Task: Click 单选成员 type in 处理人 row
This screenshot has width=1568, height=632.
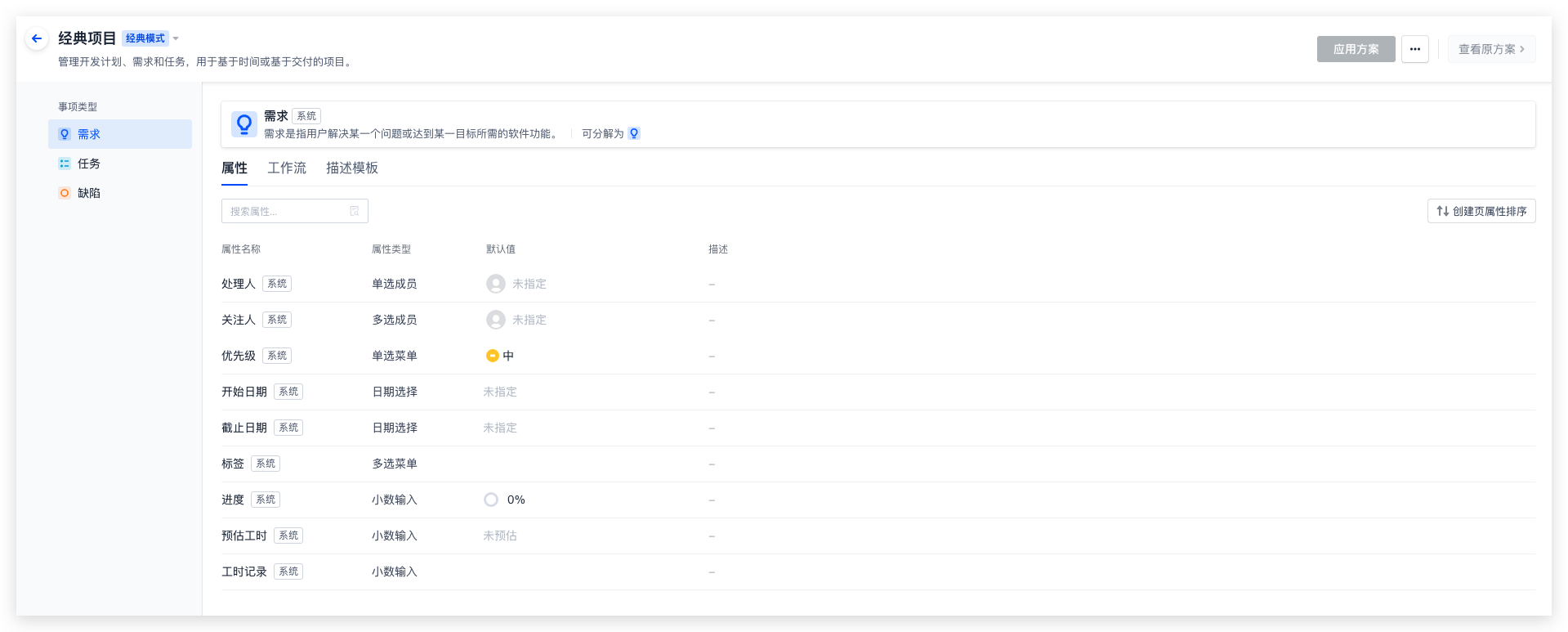Action: coord(395,284)
